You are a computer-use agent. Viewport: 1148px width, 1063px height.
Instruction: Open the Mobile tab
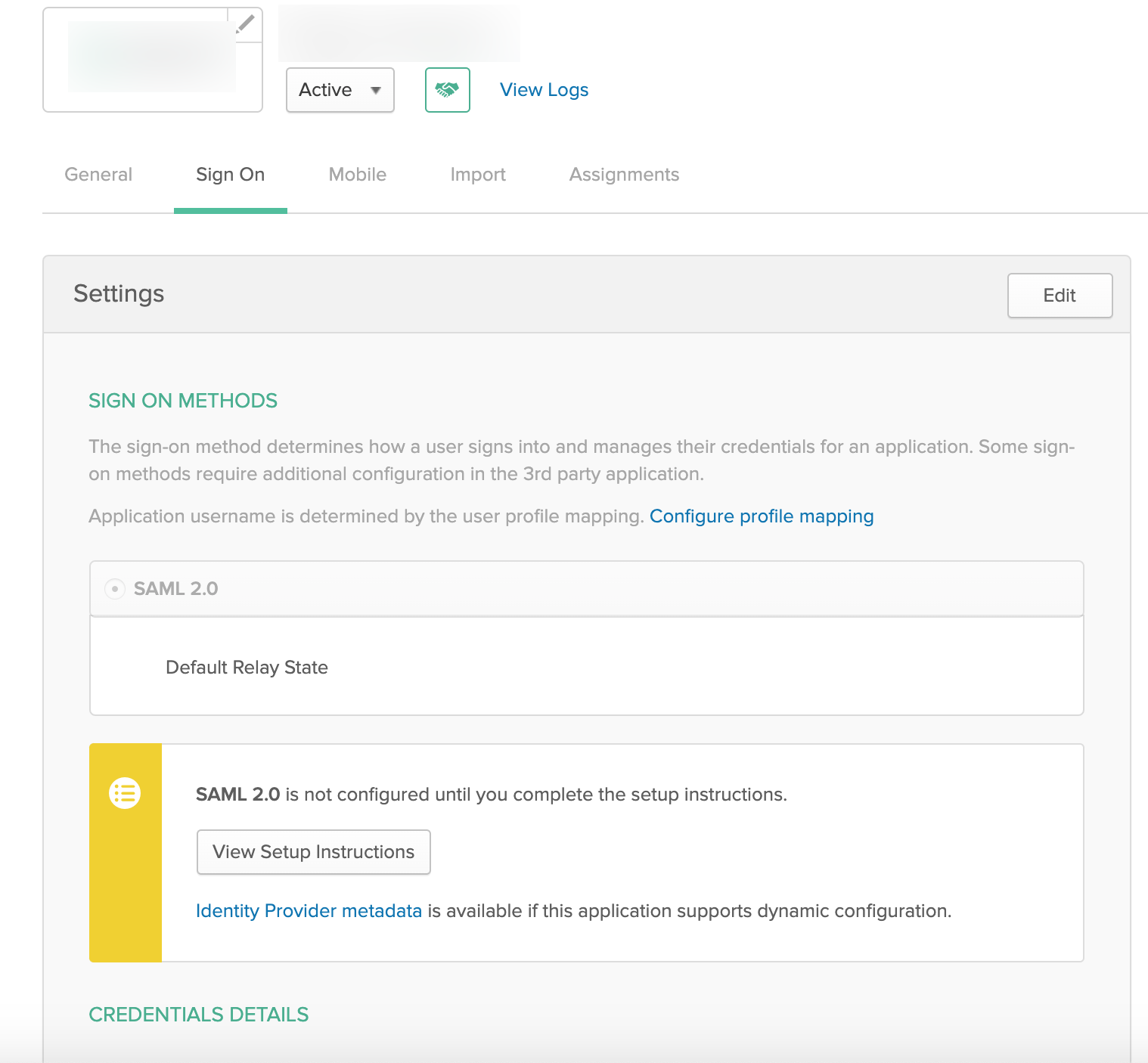pyautogui.click(x=358, y=175)
